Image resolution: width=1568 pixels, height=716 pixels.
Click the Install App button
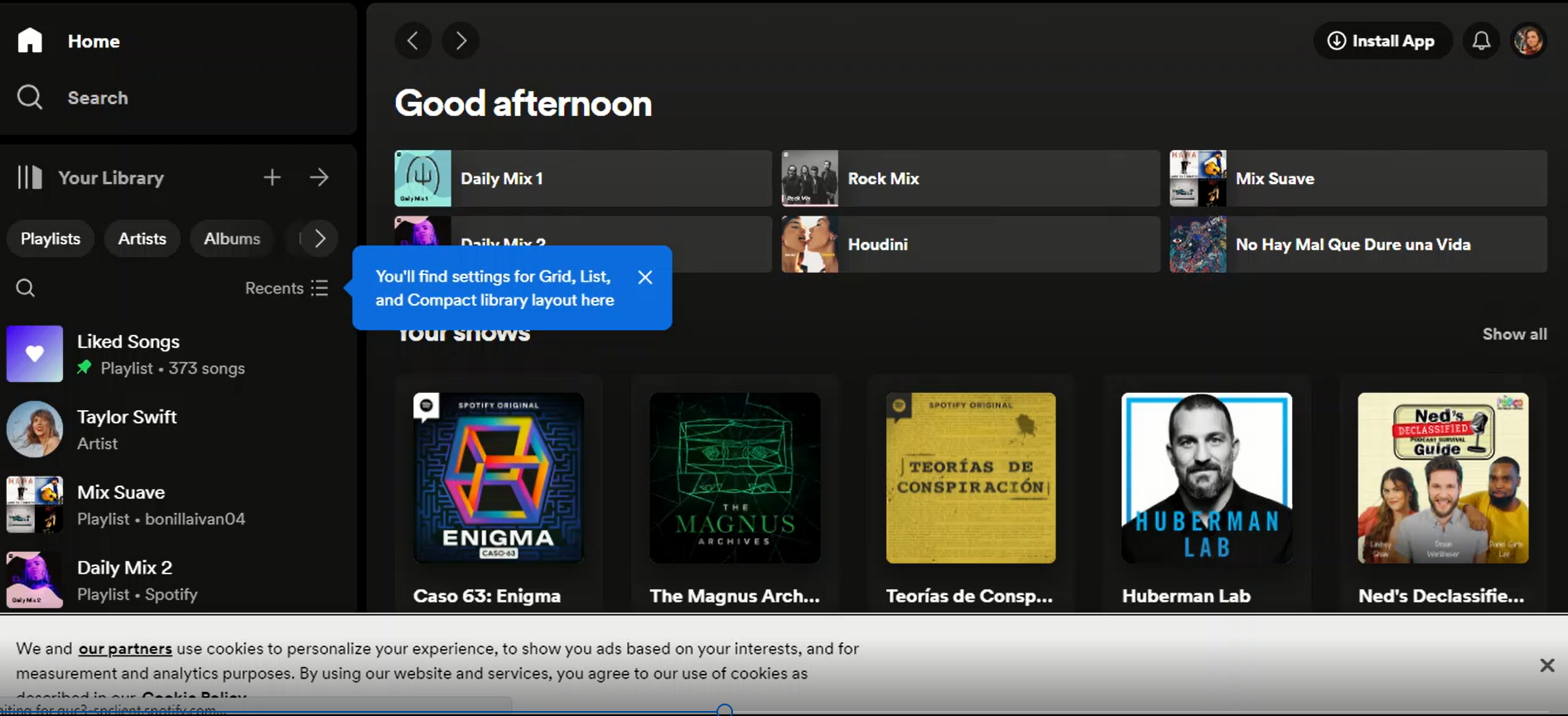click(x=1382, y=41)
